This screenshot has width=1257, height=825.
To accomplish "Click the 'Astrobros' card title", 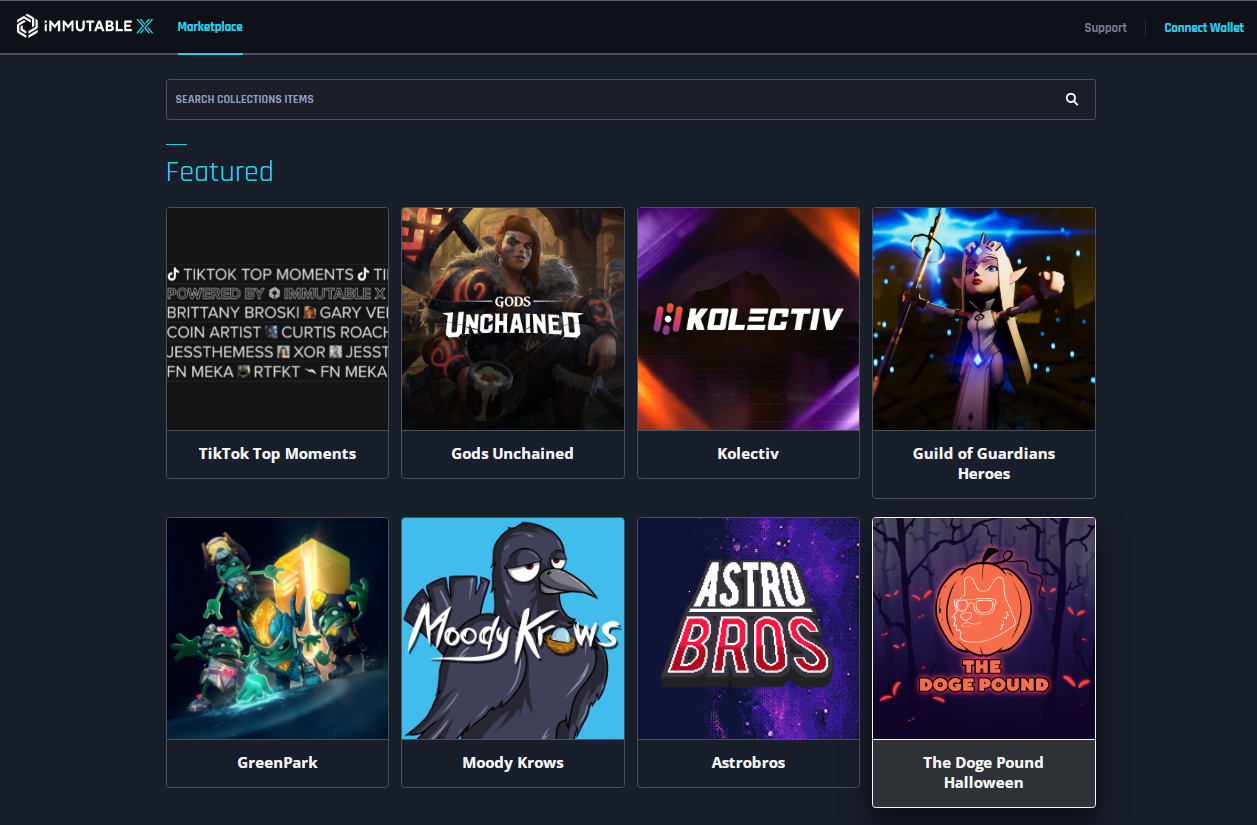I will [748, 763].
